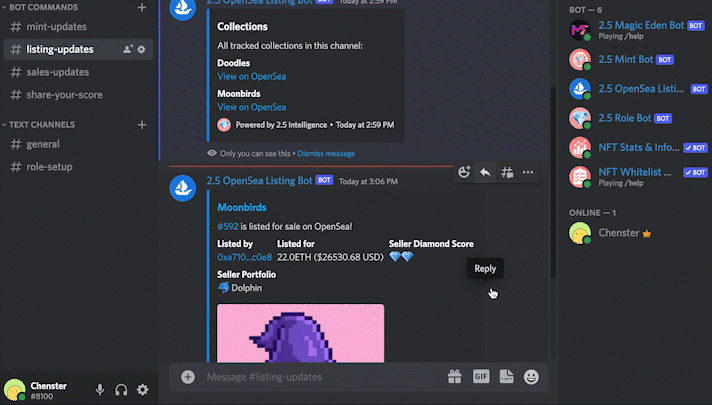The height and width of the screenshot is (405, 712).
Task: Select the listing-updates channel
Action: click(x=79, y=49)
